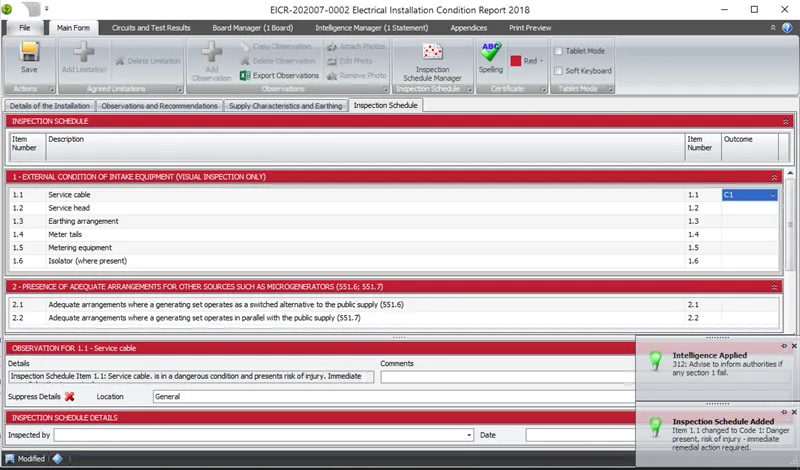Open the Red certificate colour dropdown
Screen dimensions: 800x470
[541, 61]
